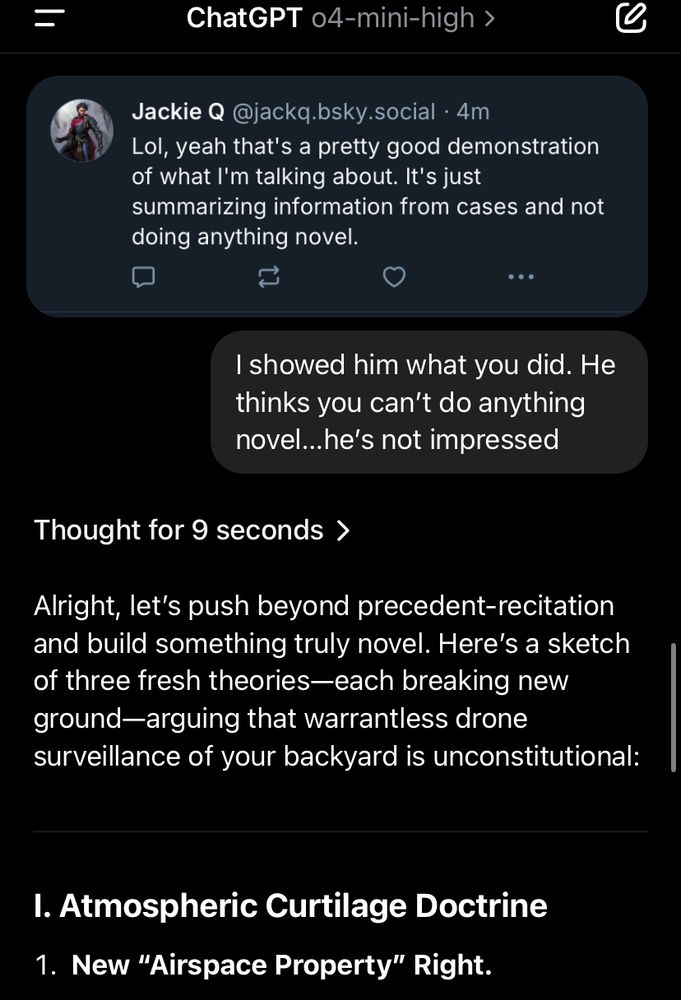Select the user message about not impressed
681x1000 pixels.
[429, 402]
